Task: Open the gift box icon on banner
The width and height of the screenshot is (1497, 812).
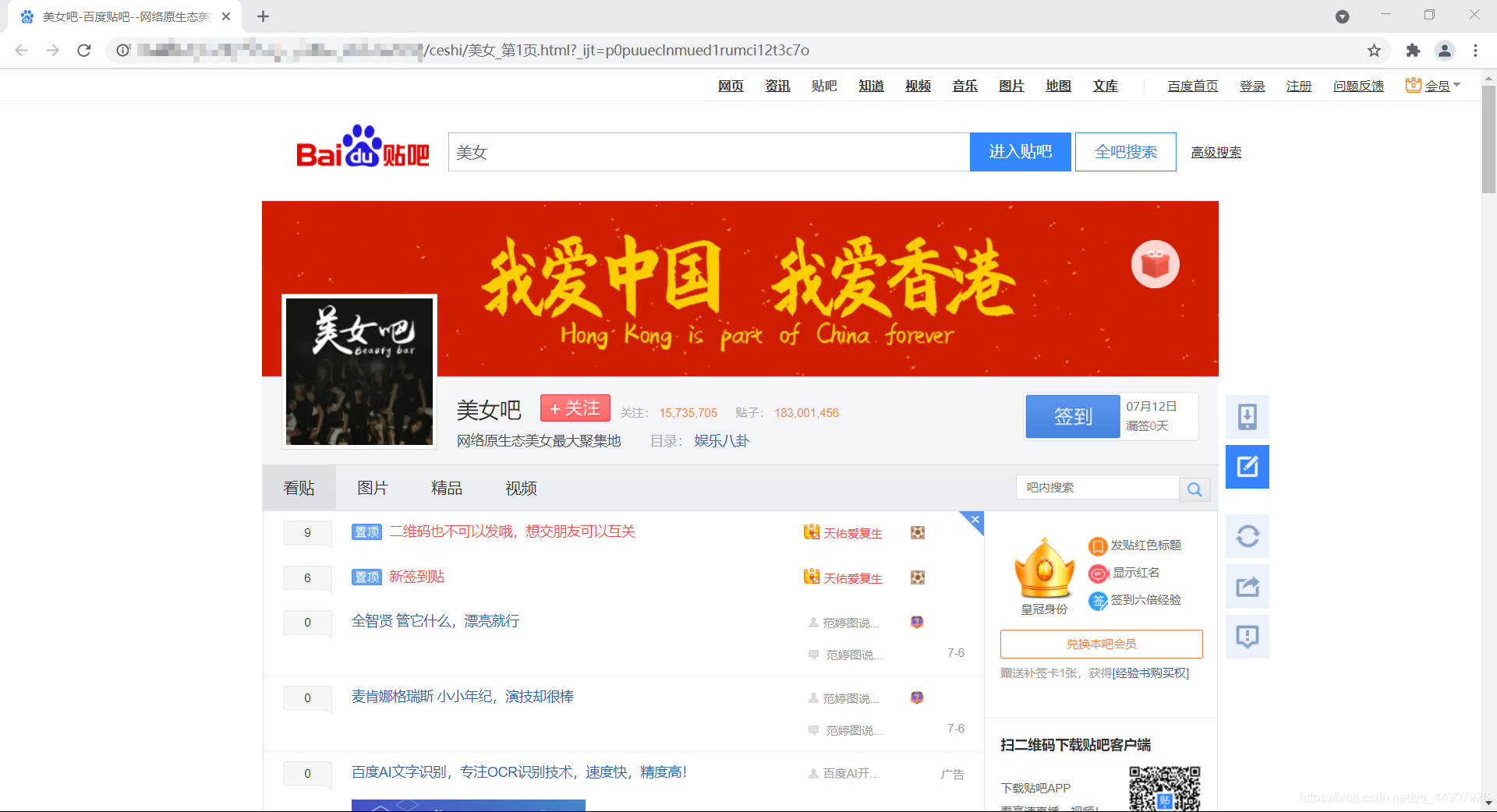Action: pyautogui.click(x=1155, y=264)
